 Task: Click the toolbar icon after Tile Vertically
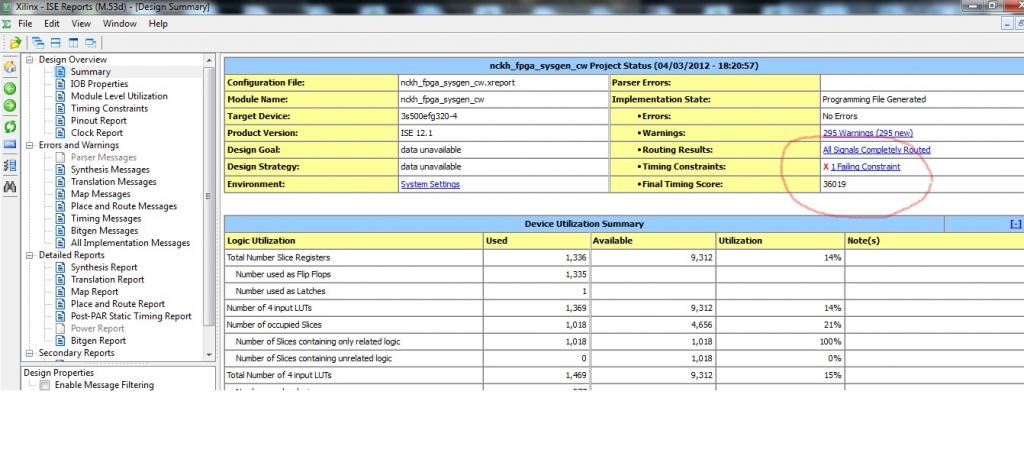coord(90,43)
